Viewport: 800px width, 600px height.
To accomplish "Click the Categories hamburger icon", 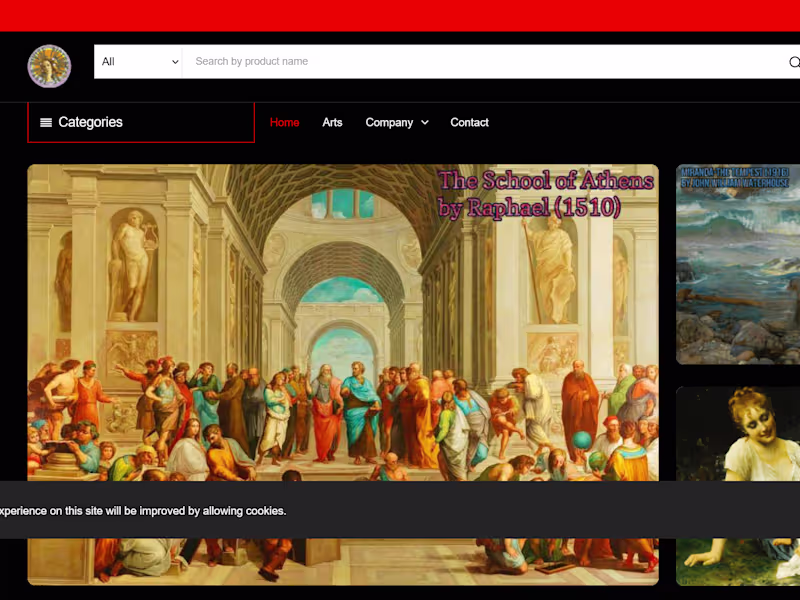I will click(x=46, y=122).
